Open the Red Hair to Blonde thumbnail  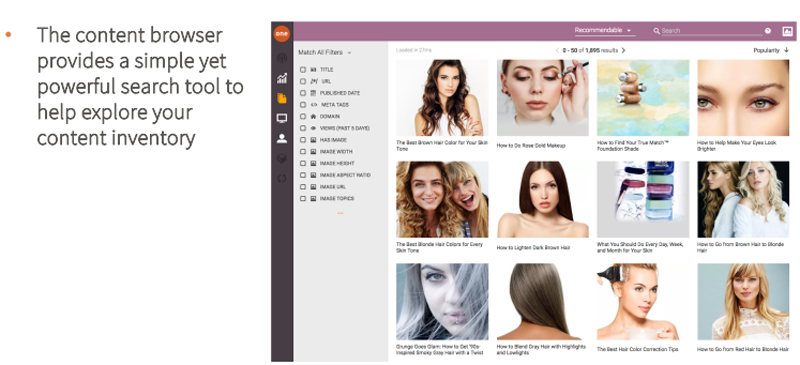point(743,301)
